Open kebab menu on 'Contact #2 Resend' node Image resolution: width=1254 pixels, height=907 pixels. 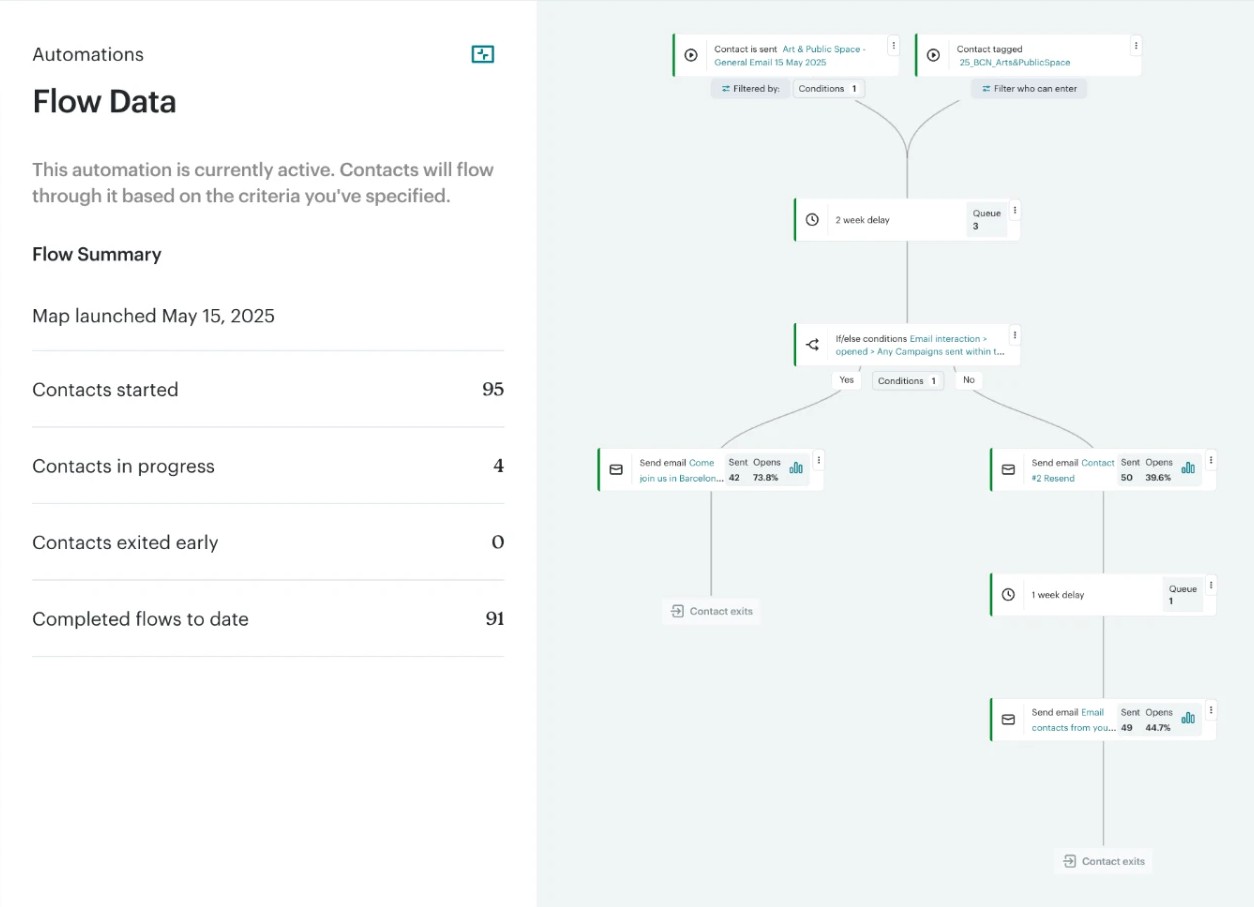click(1211, 460)
